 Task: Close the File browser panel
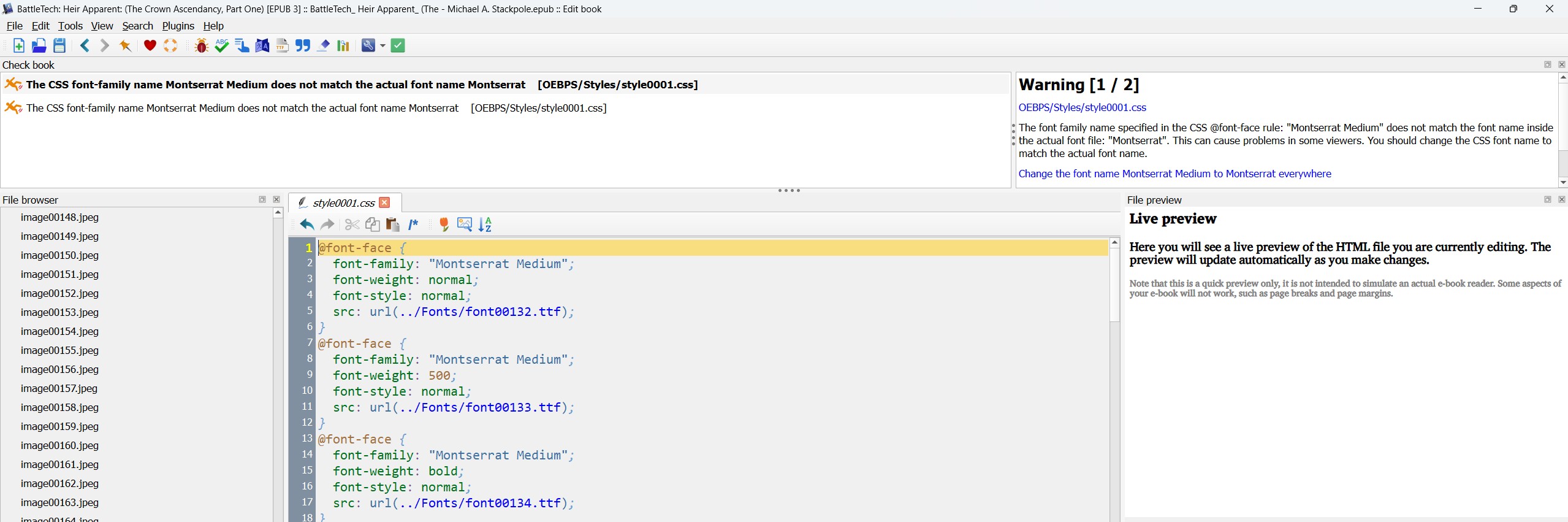(276, 199)
